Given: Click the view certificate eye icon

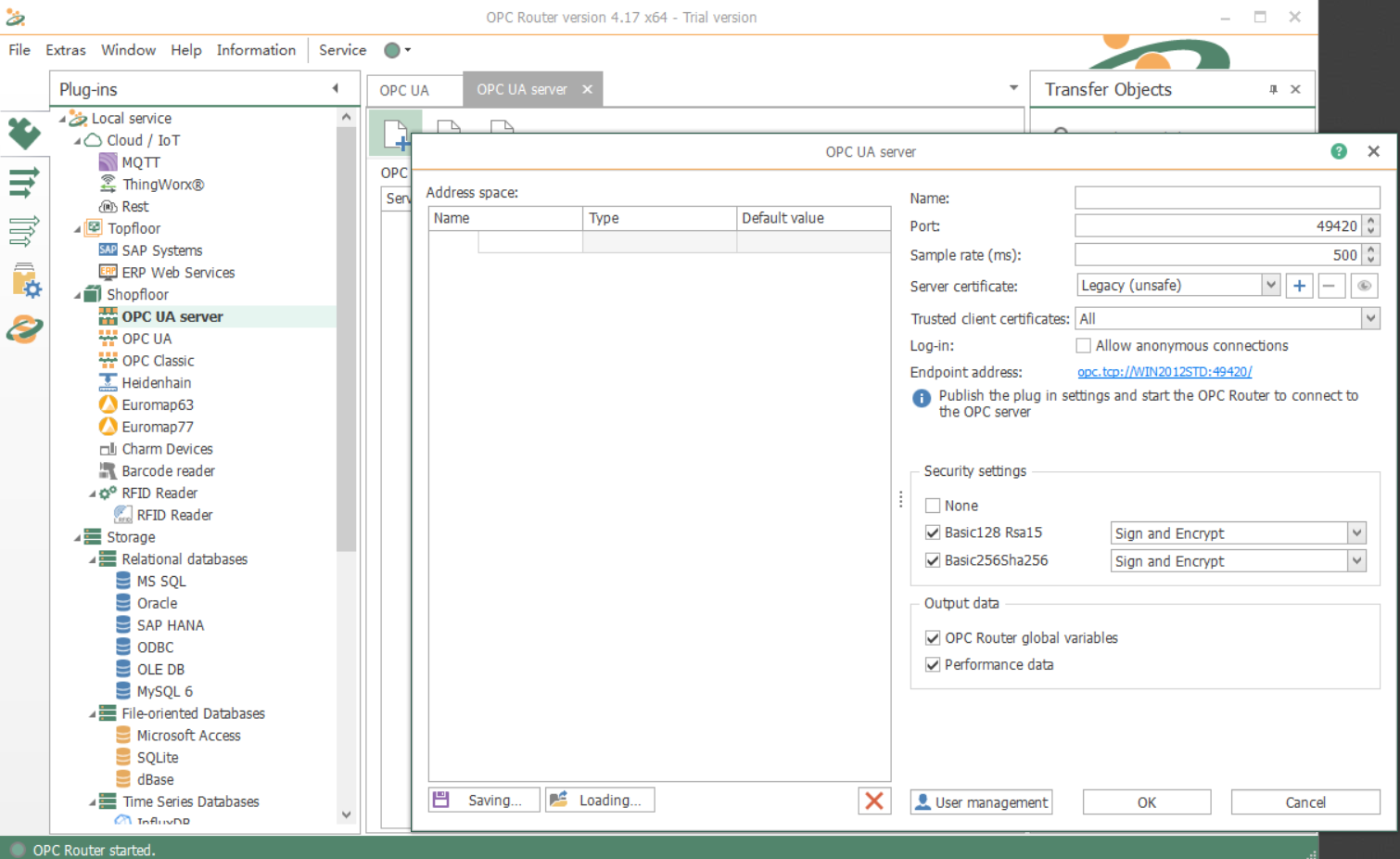Looking at the screenshot, I should (1364, 286).
